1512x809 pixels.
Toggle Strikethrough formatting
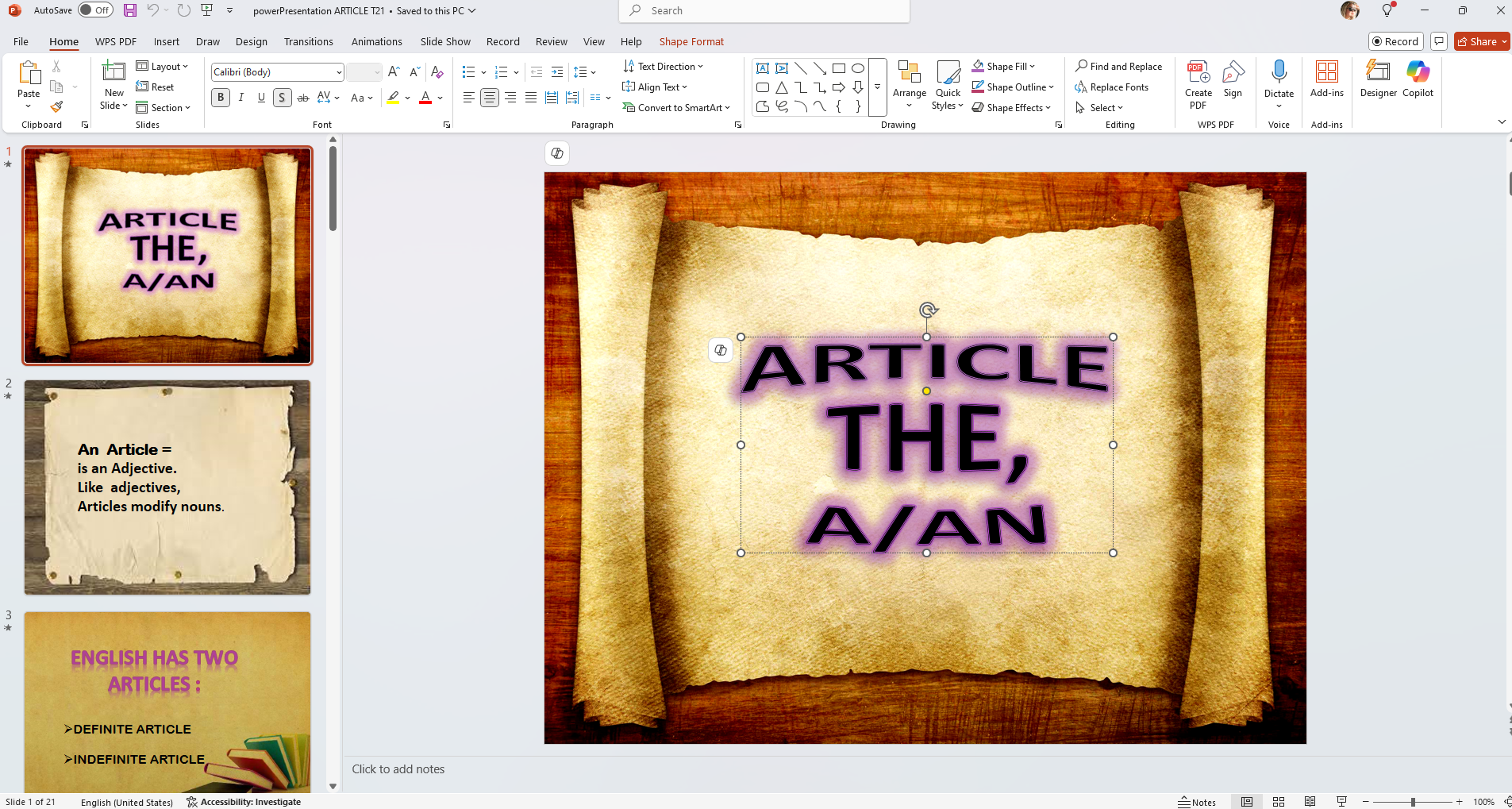[x=303, y=98]
